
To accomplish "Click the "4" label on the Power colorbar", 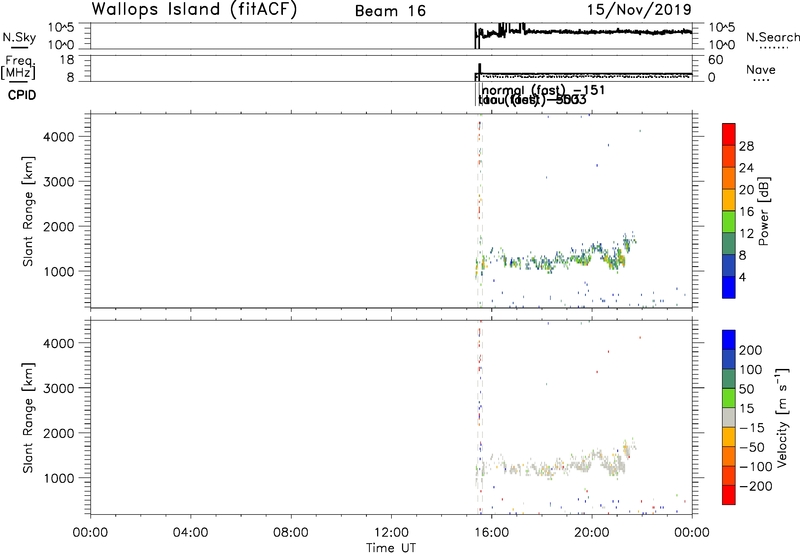I will (x=743, y=277).
